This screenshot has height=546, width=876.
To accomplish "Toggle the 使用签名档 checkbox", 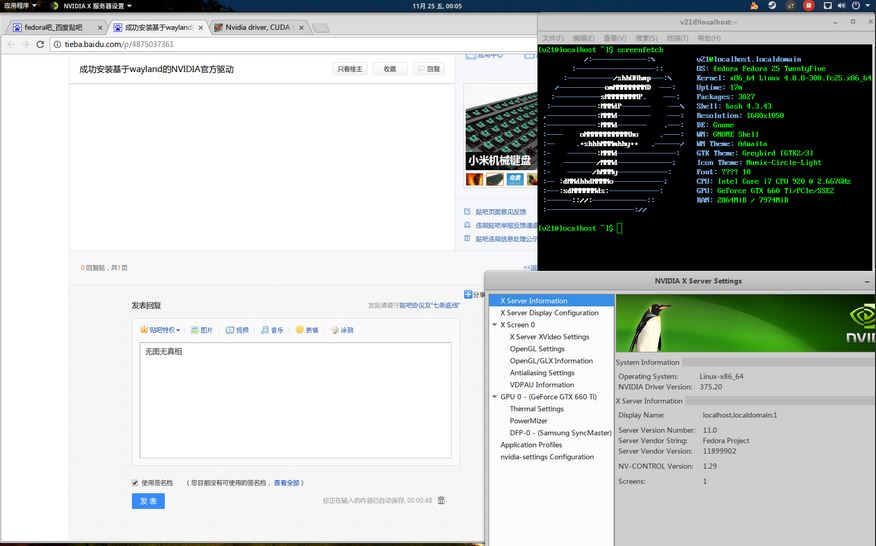I will [135, 483].
